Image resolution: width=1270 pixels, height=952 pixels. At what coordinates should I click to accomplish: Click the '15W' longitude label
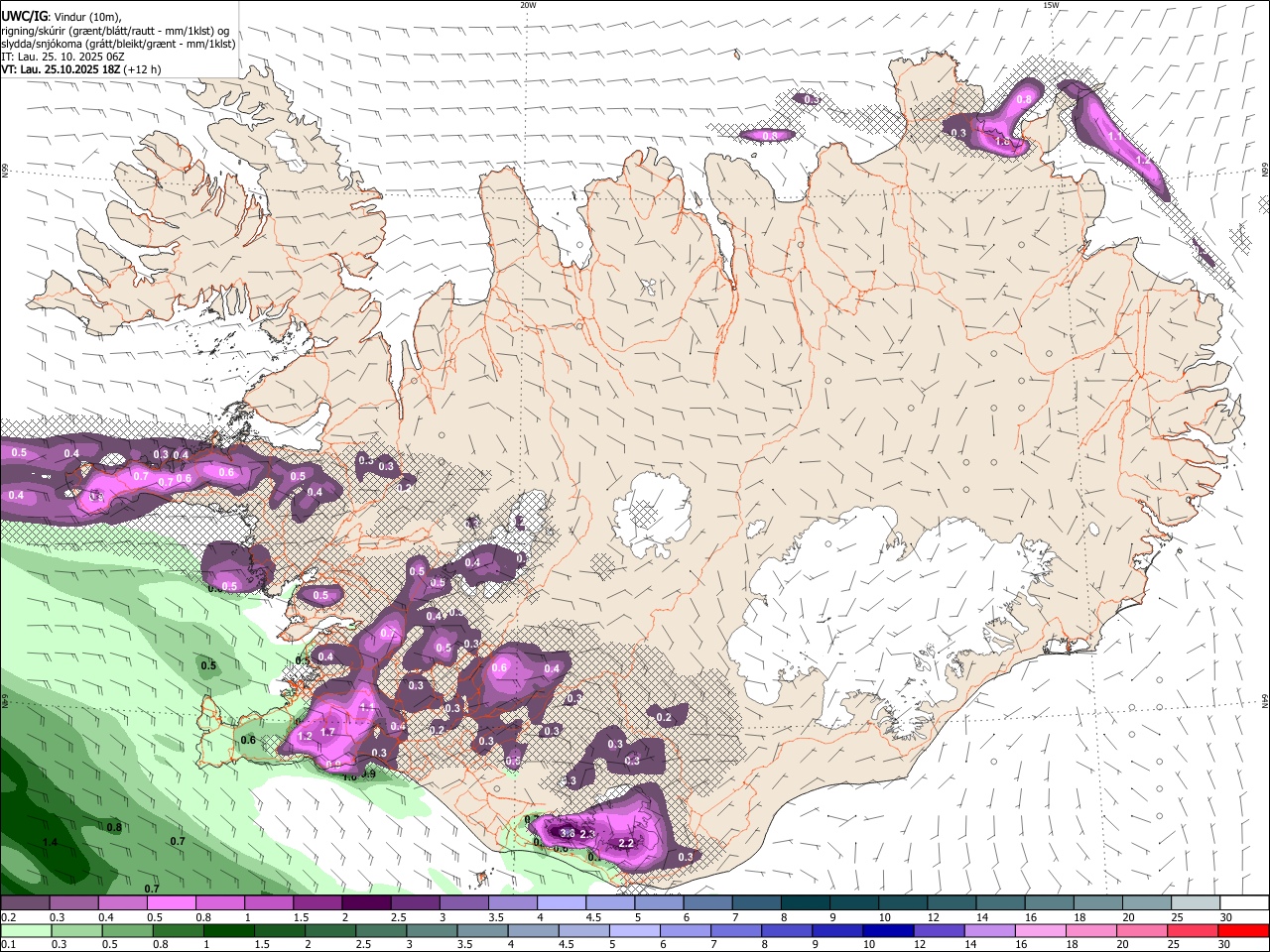[x=1050, y=5]
